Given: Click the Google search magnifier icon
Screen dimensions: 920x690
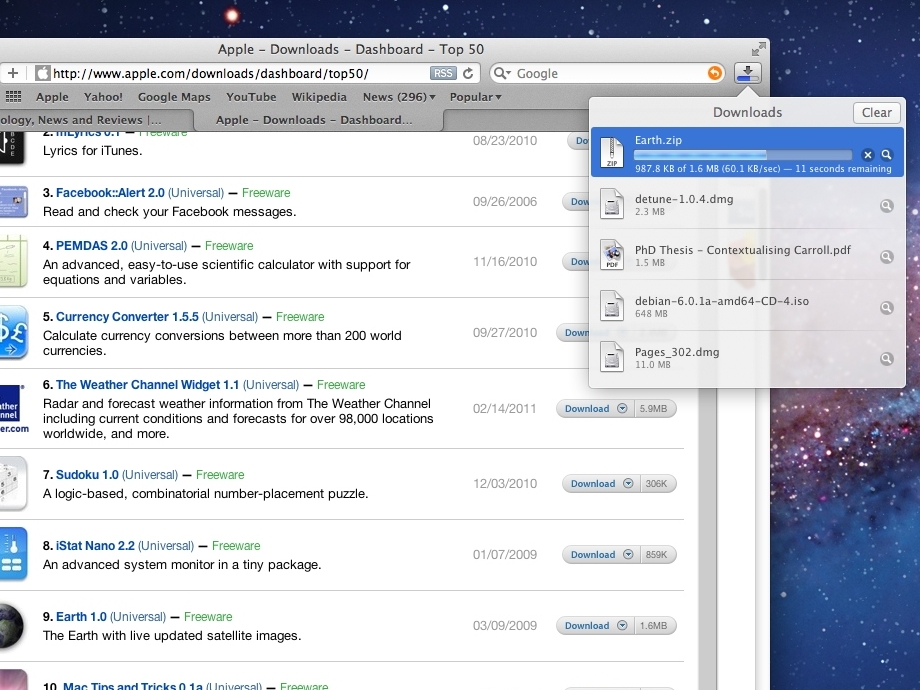Looking at the screenshot, I should tap(502, 73).
